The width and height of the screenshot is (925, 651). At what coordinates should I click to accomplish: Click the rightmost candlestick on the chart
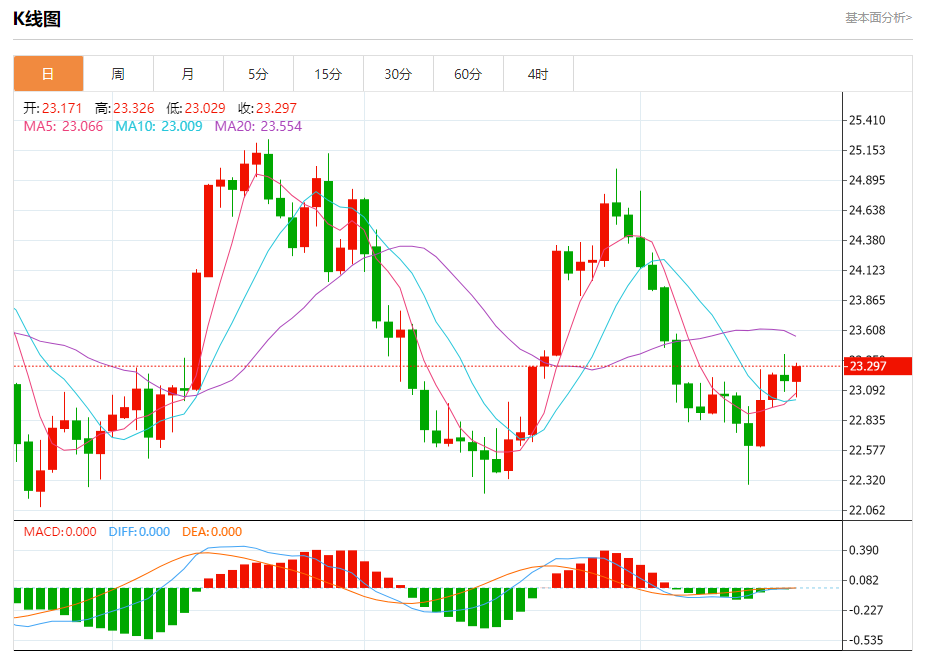797,374
